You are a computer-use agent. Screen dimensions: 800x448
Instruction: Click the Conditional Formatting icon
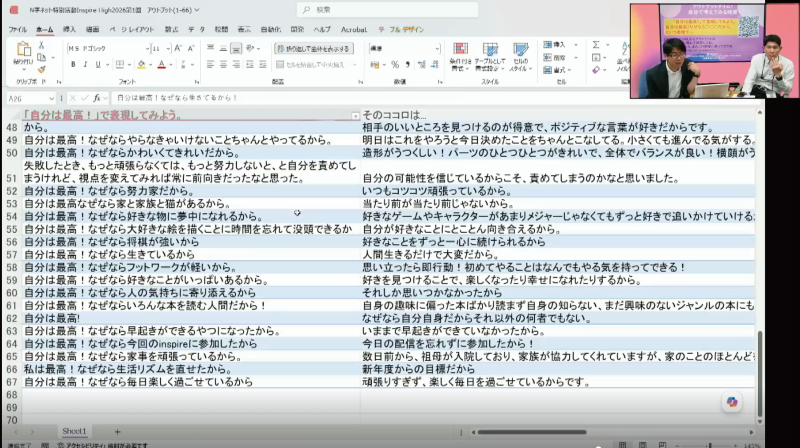pos(460,49)
